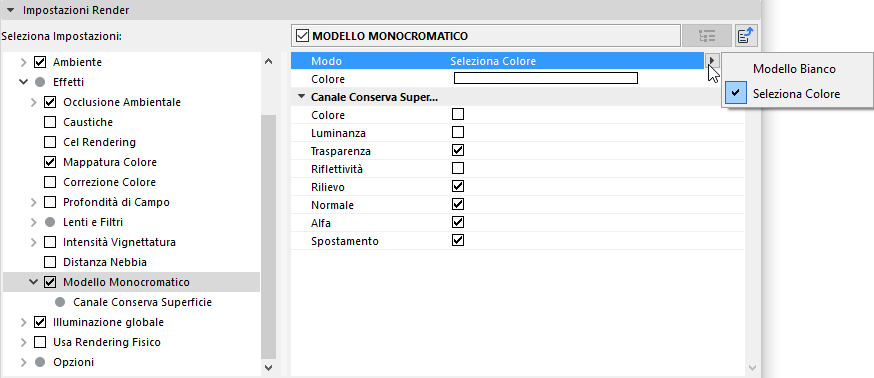Expand the Lenti e Filtri node
This screenshot has height=378, width=874.
pos(34,222)
